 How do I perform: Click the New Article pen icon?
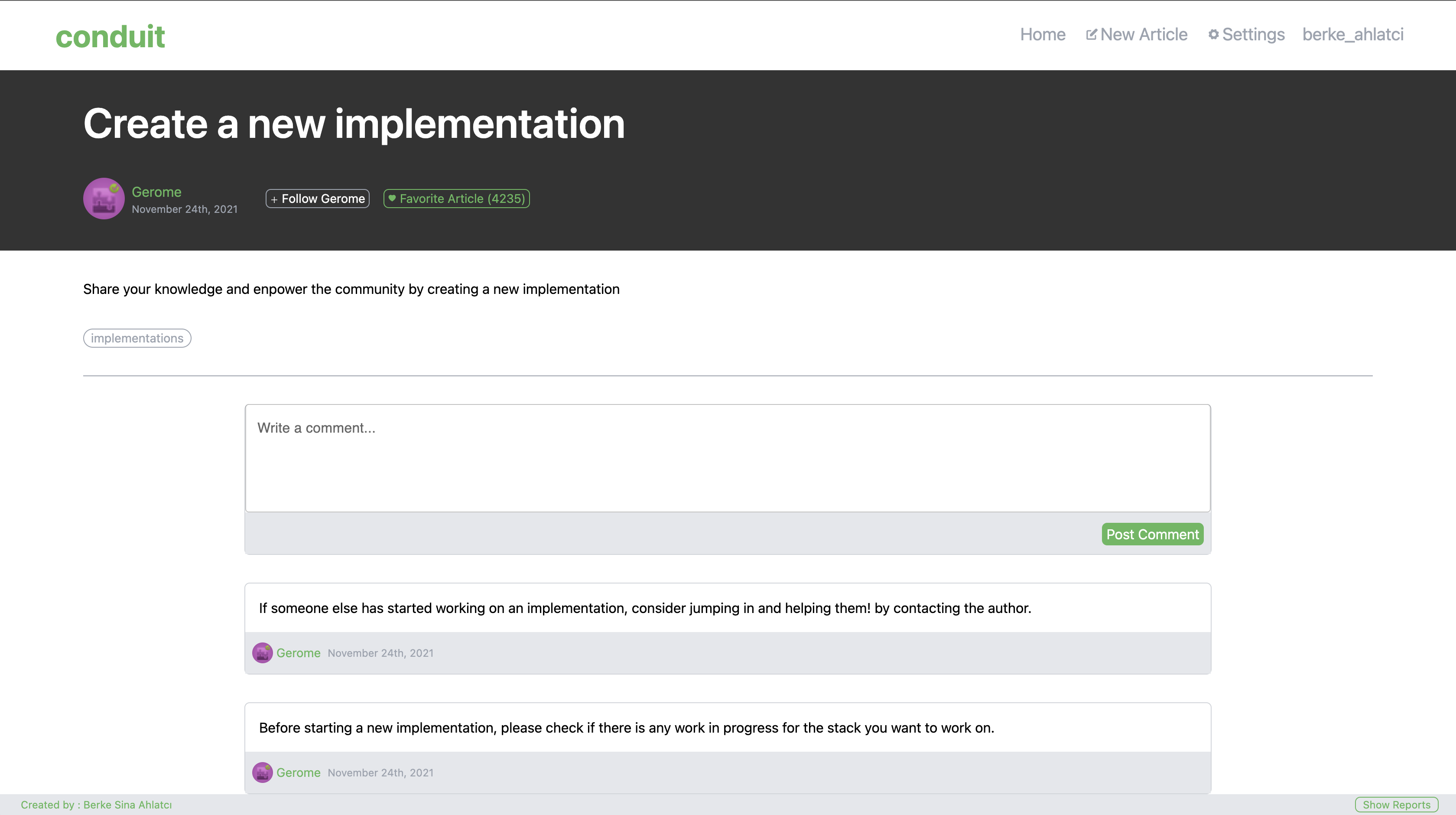1092,34
